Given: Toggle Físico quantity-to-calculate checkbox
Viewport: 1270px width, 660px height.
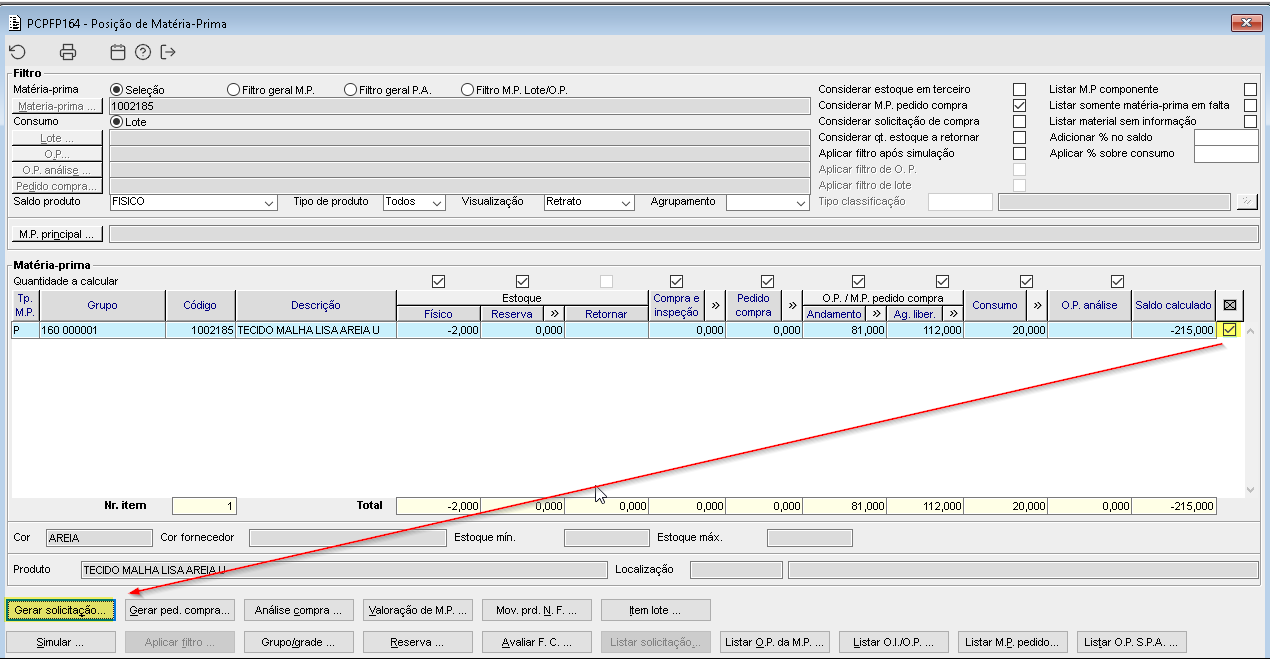Looking at the screenshot, I should (x=437, y=281).
